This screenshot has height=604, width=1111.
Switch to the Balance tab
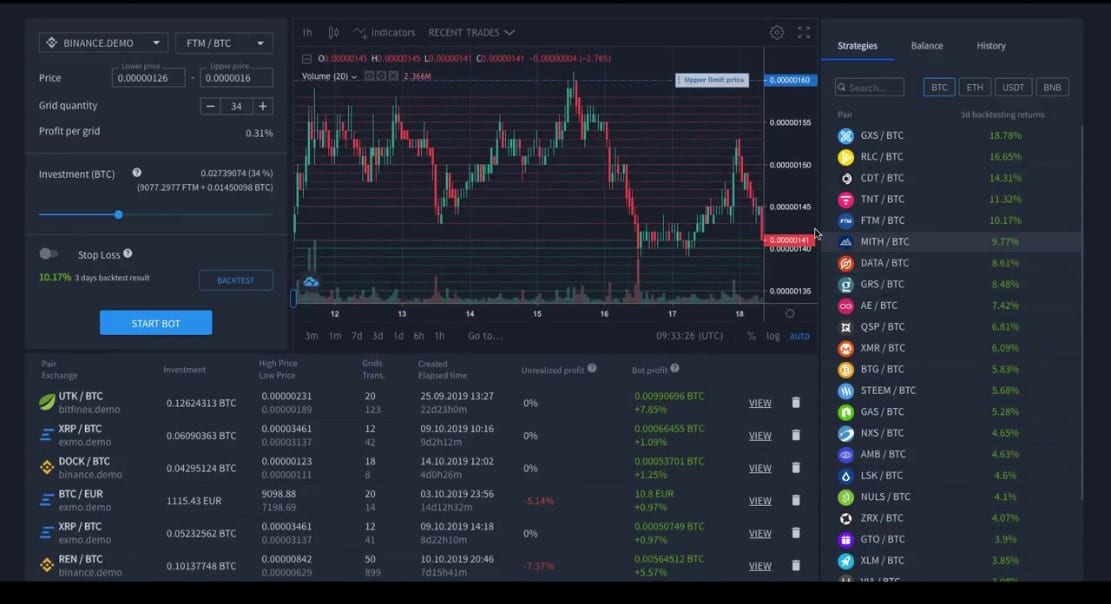pyautogui.click(x=927, y=45)
